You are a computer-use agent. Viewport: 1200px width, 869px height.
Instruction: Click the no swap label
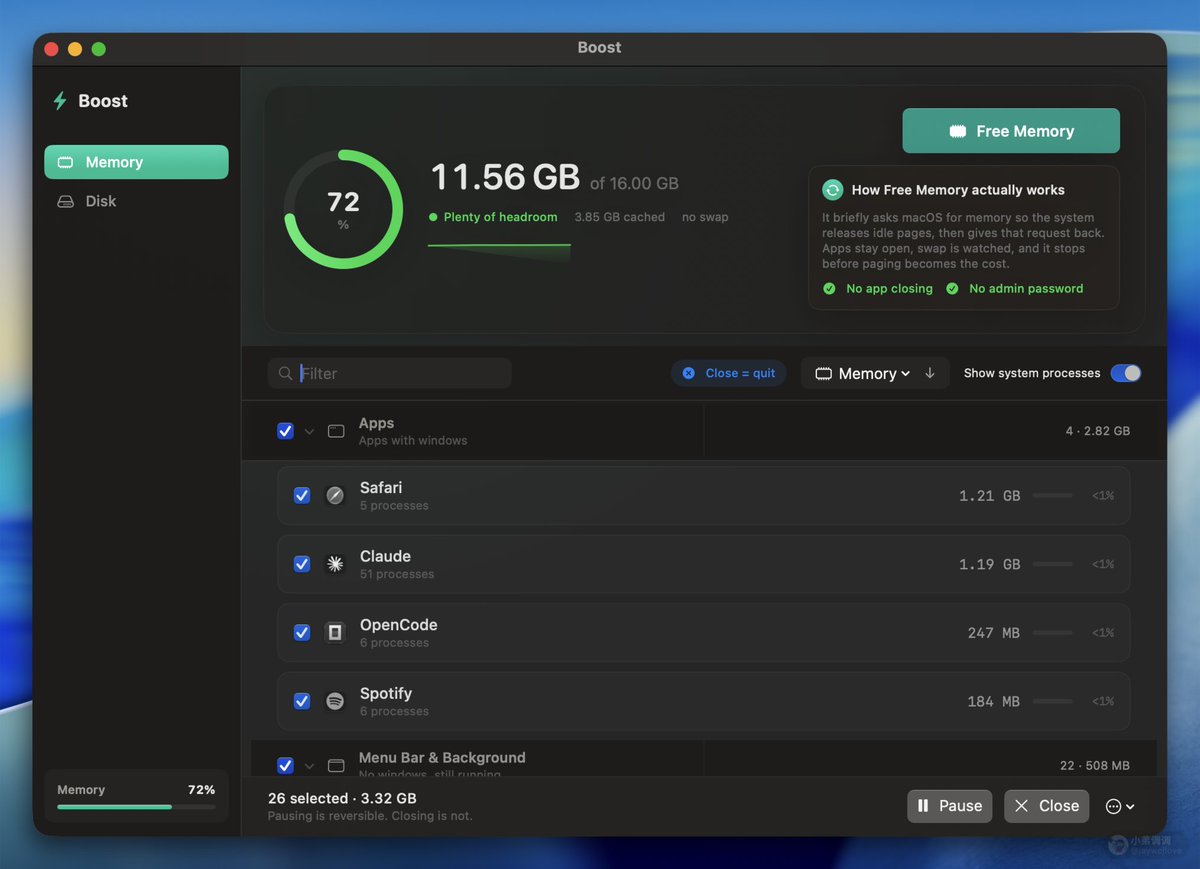coord(705,217)
